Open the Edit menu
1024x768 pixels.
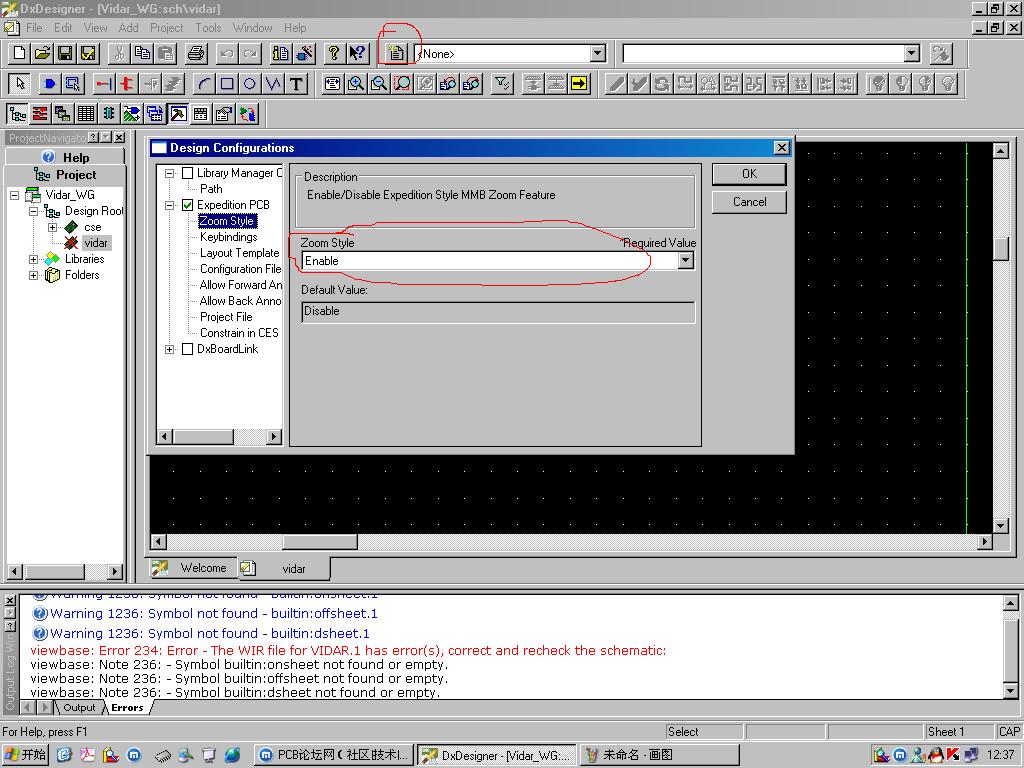pyautogui.click(x=63, y=27)
